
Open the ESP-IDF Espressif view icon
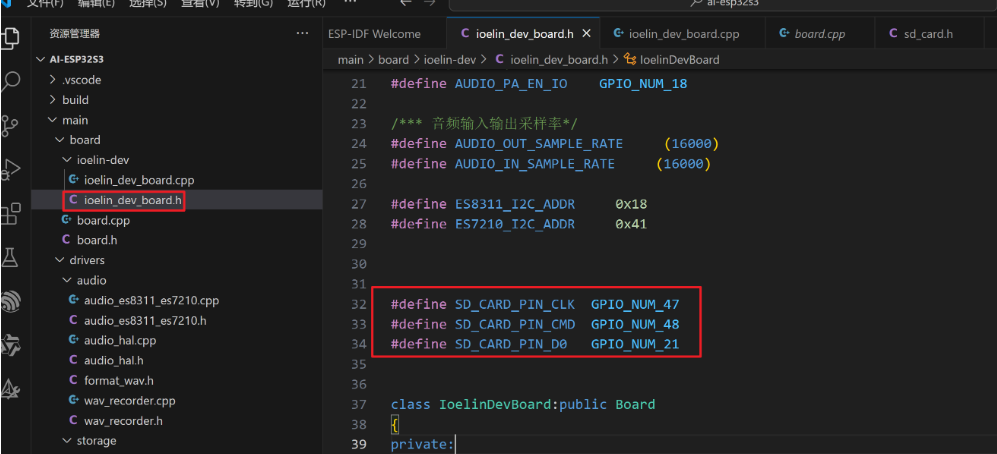[11, 300]
